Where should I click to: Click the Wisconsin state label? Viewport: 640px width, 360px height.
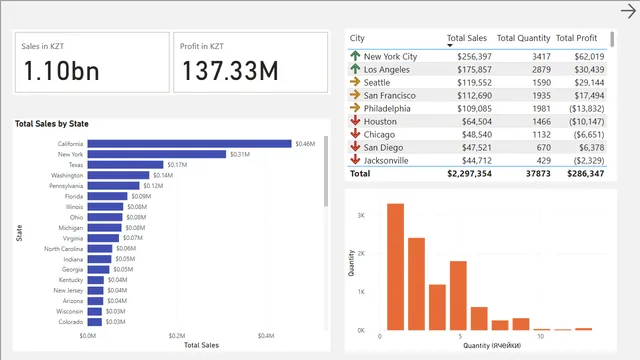coord(70,311)
